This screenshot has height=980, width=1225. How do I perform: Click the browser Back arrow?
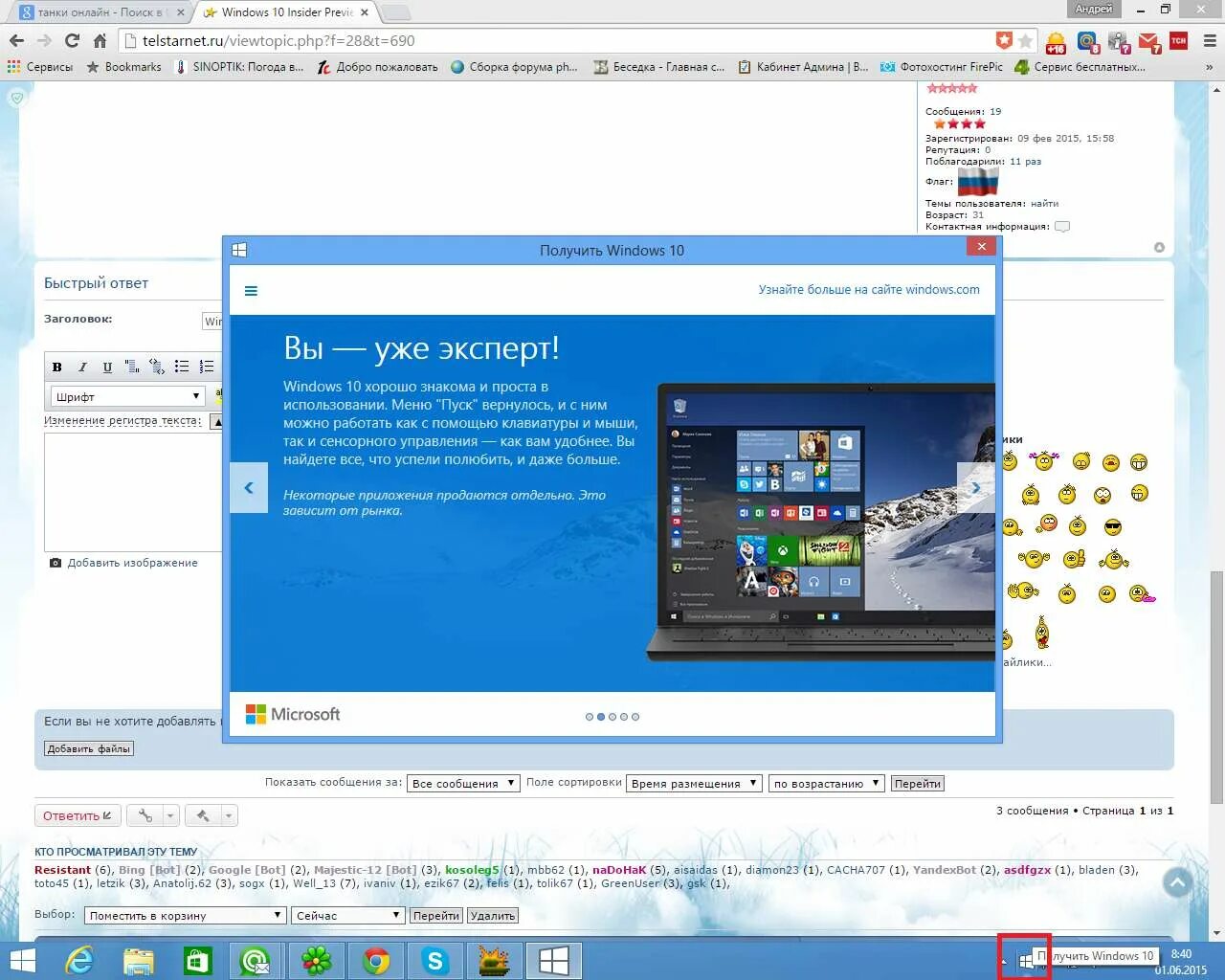click(x=16, y=40)
